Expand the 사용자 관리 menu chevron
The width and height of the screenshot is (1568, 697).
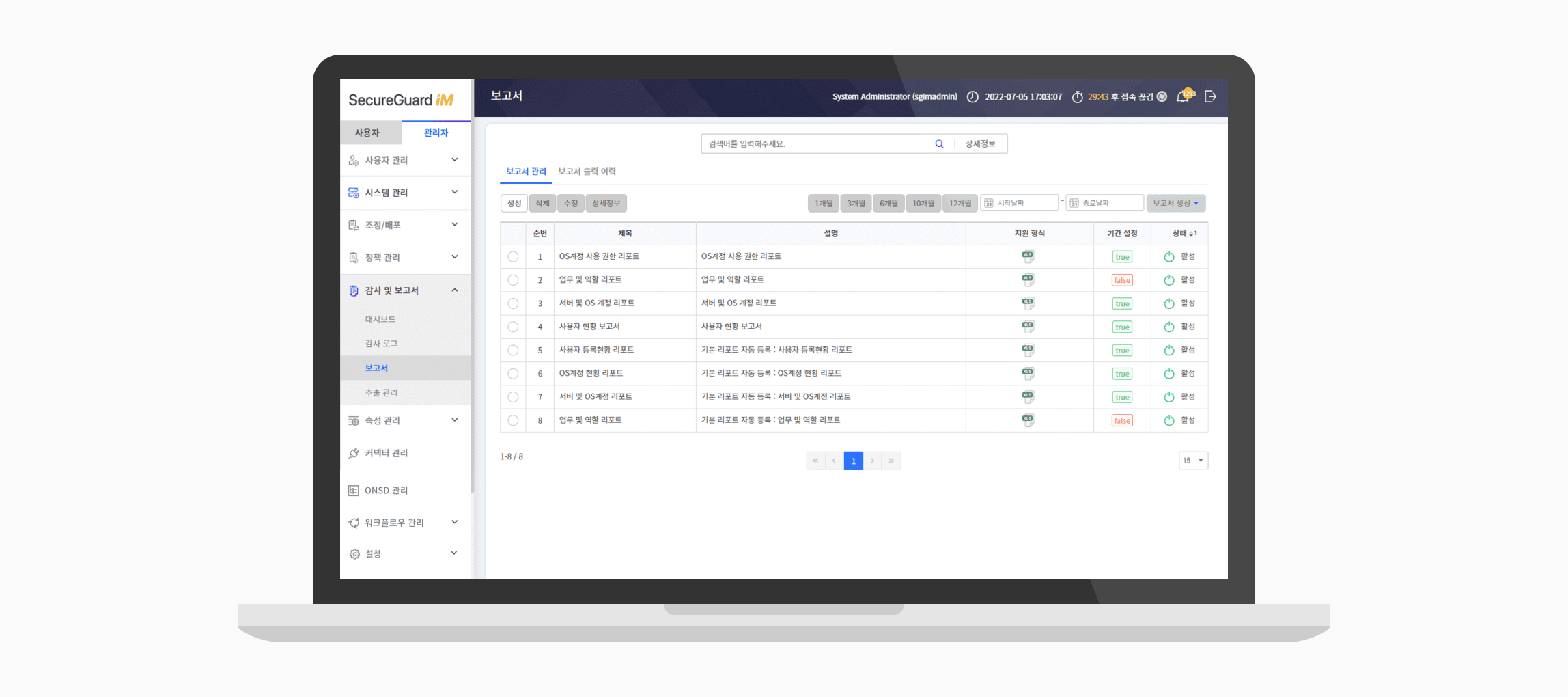coord(455,160)
